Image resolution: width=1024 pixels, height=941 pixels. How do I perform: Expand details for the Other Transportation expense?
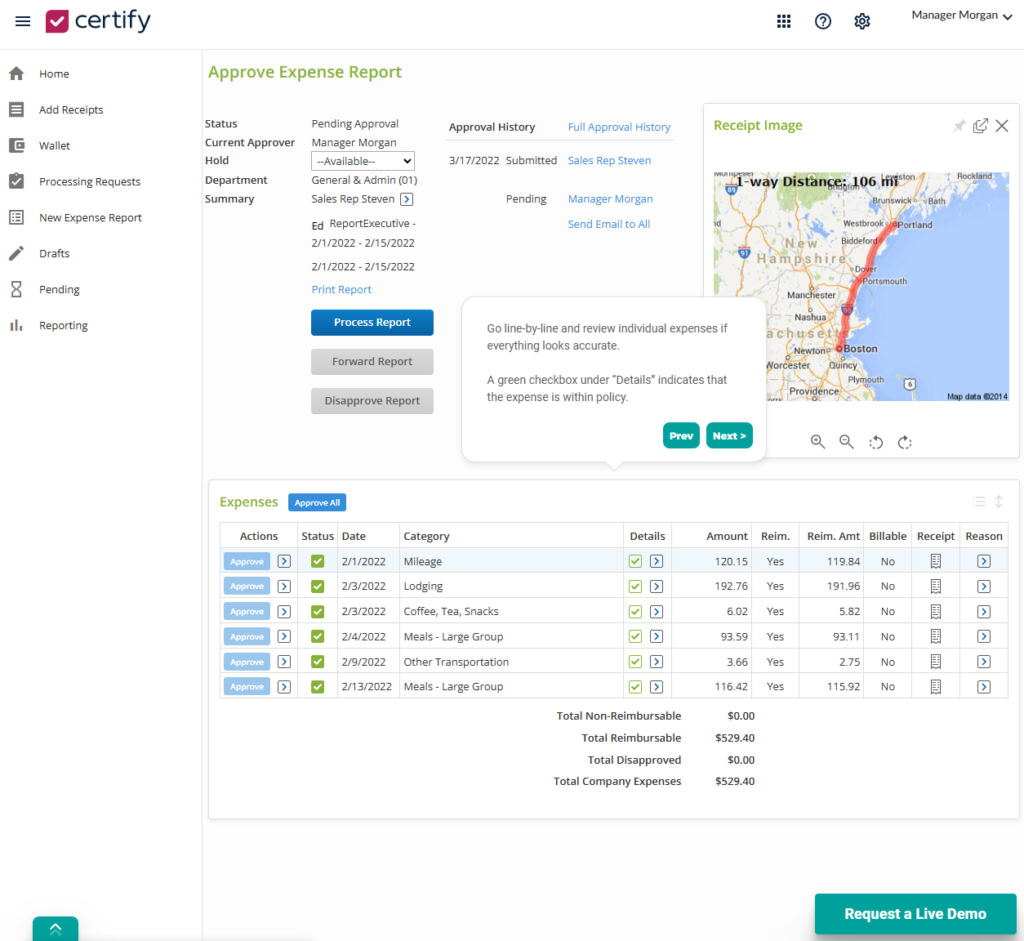(x=657, y=661)
